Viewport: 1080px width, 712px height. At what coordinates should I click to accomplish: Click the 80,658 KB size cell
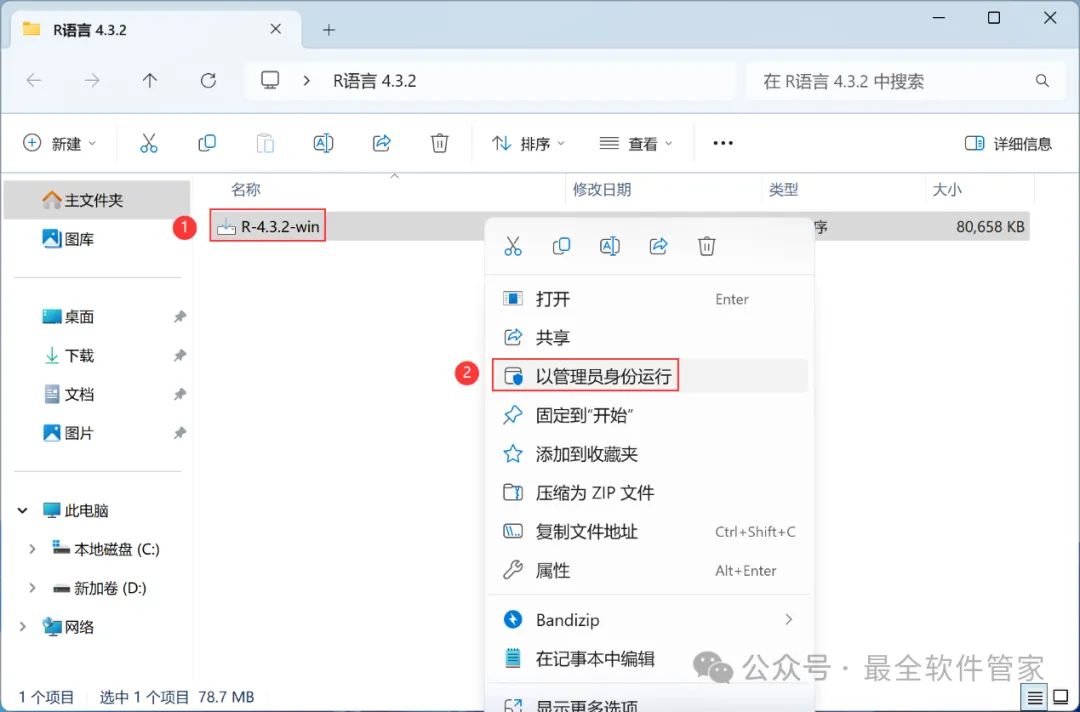[990, 227]
